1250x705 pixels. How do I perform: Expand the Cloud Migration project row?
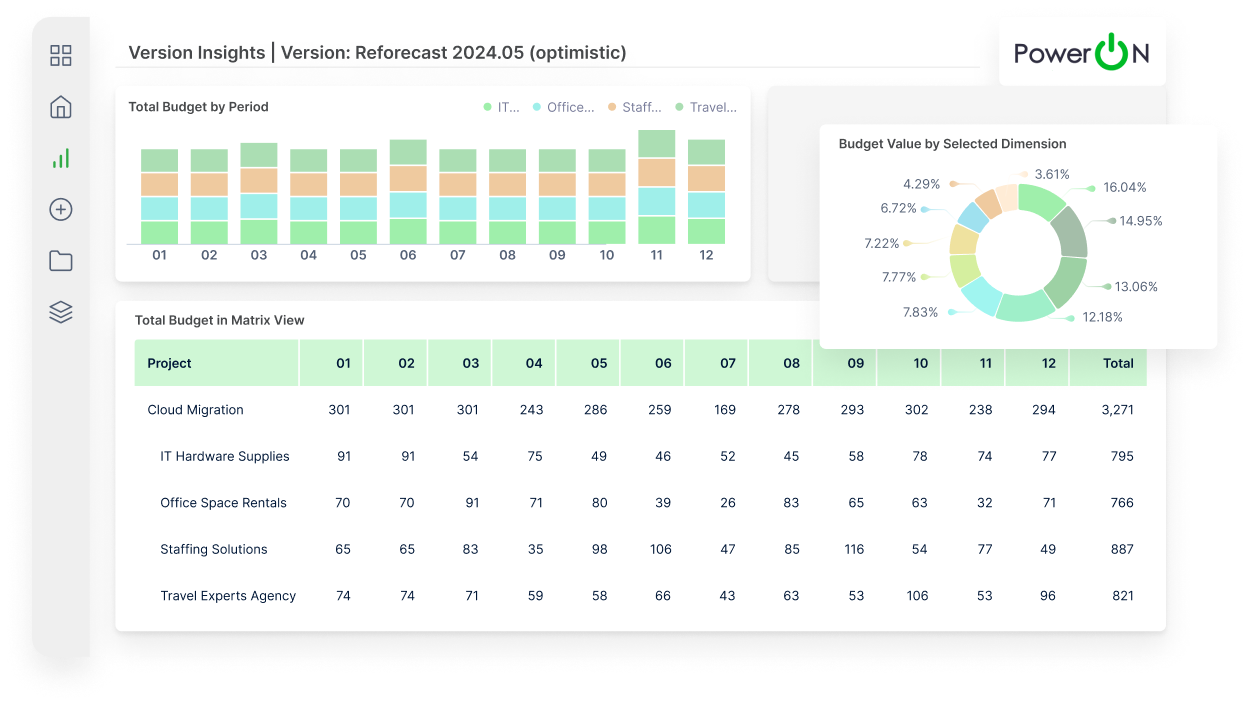click(196, 410)
